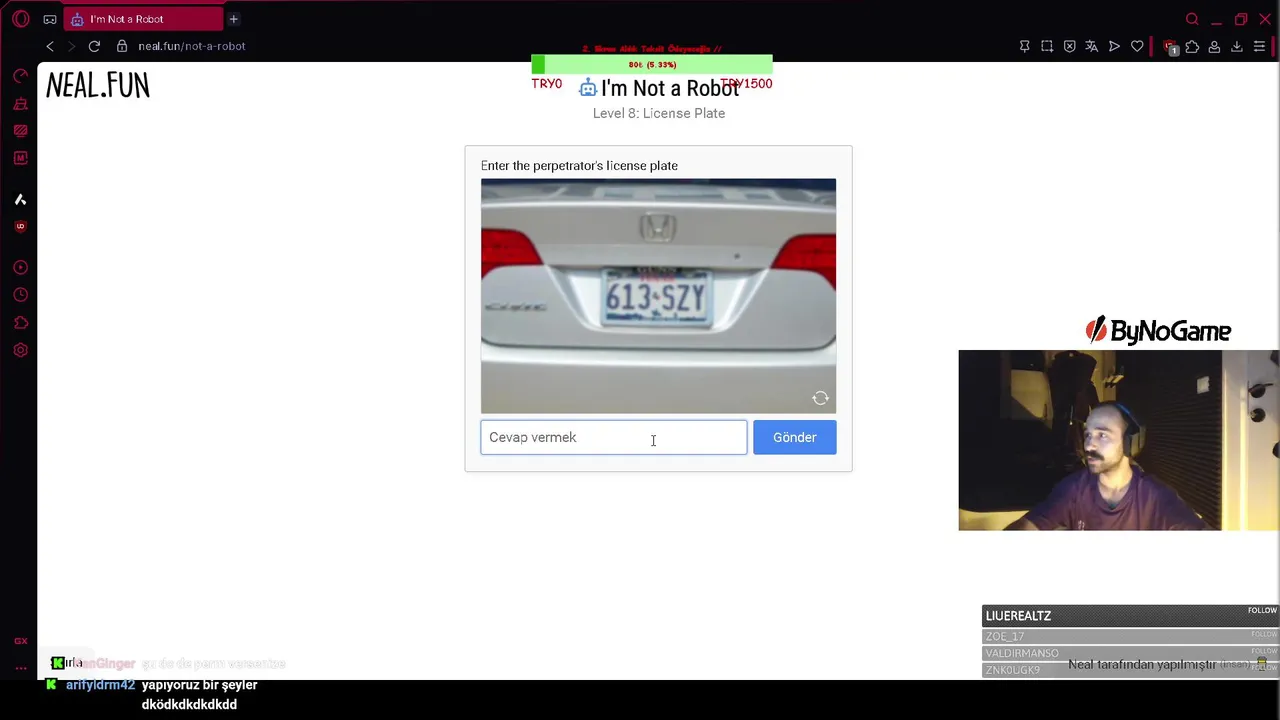Open the ad blocker shield-X icon
1280x720 pixels.
point(1069,46)
